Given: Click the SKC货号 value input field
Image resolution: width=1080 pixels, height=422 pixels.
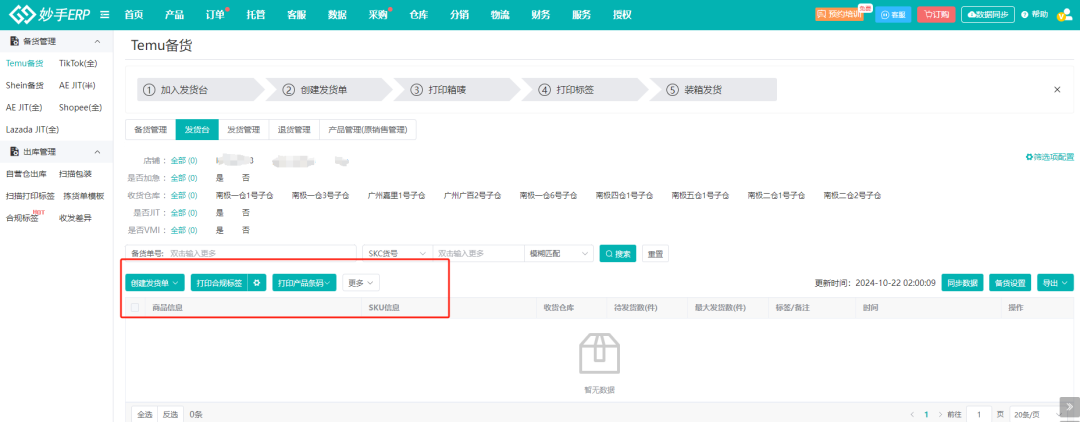Looking at the screenshot, I should point(478,253).
